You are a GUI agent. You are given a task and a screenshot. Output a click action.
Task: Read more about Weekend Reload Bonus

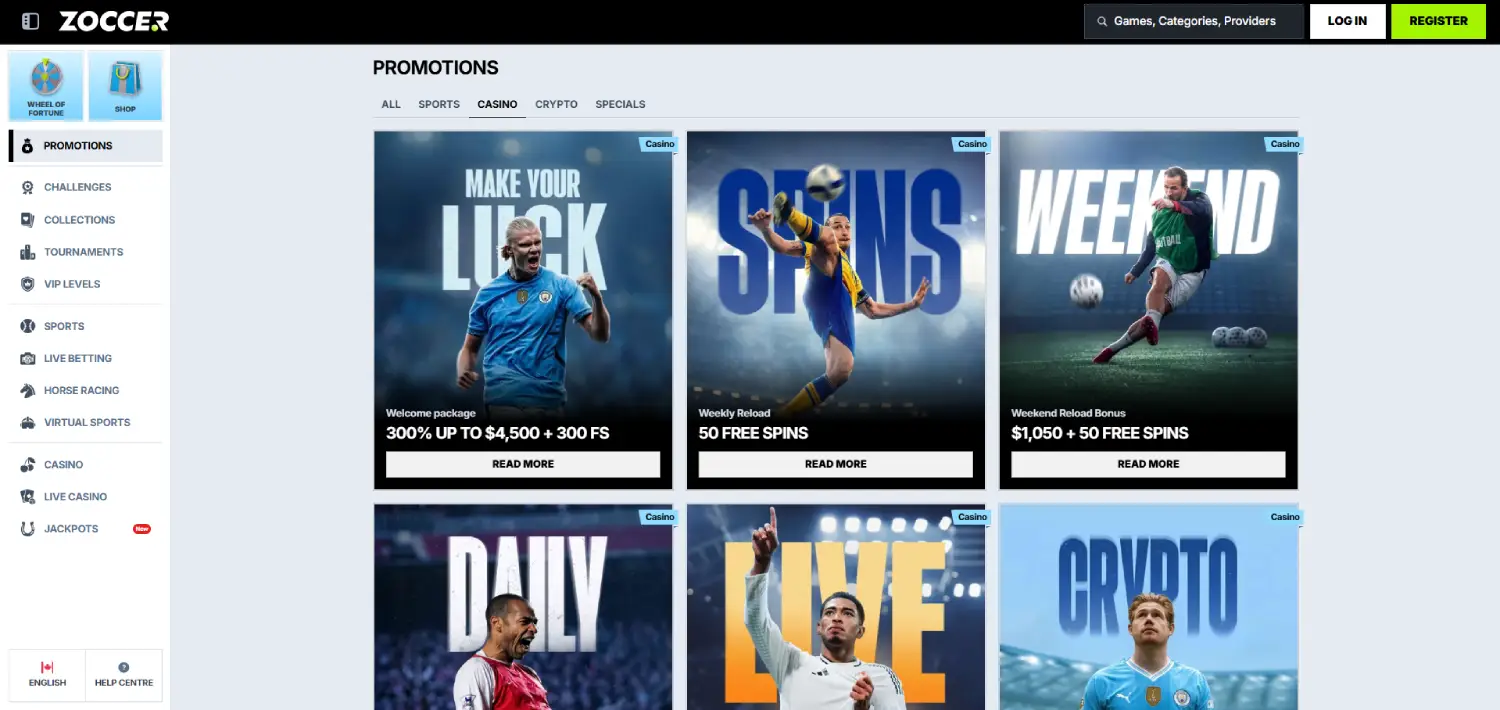click(1148, 464)
